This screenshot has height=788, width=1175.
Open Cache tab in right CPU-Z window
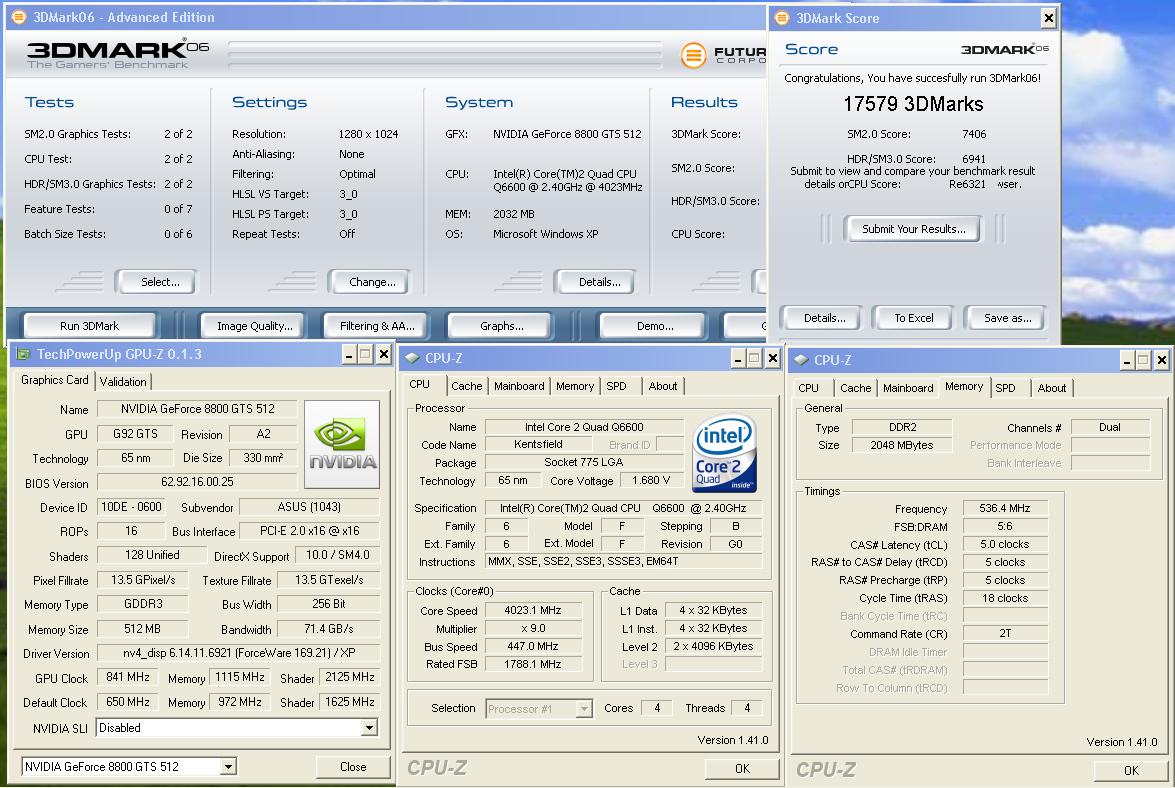coord(855,388)
